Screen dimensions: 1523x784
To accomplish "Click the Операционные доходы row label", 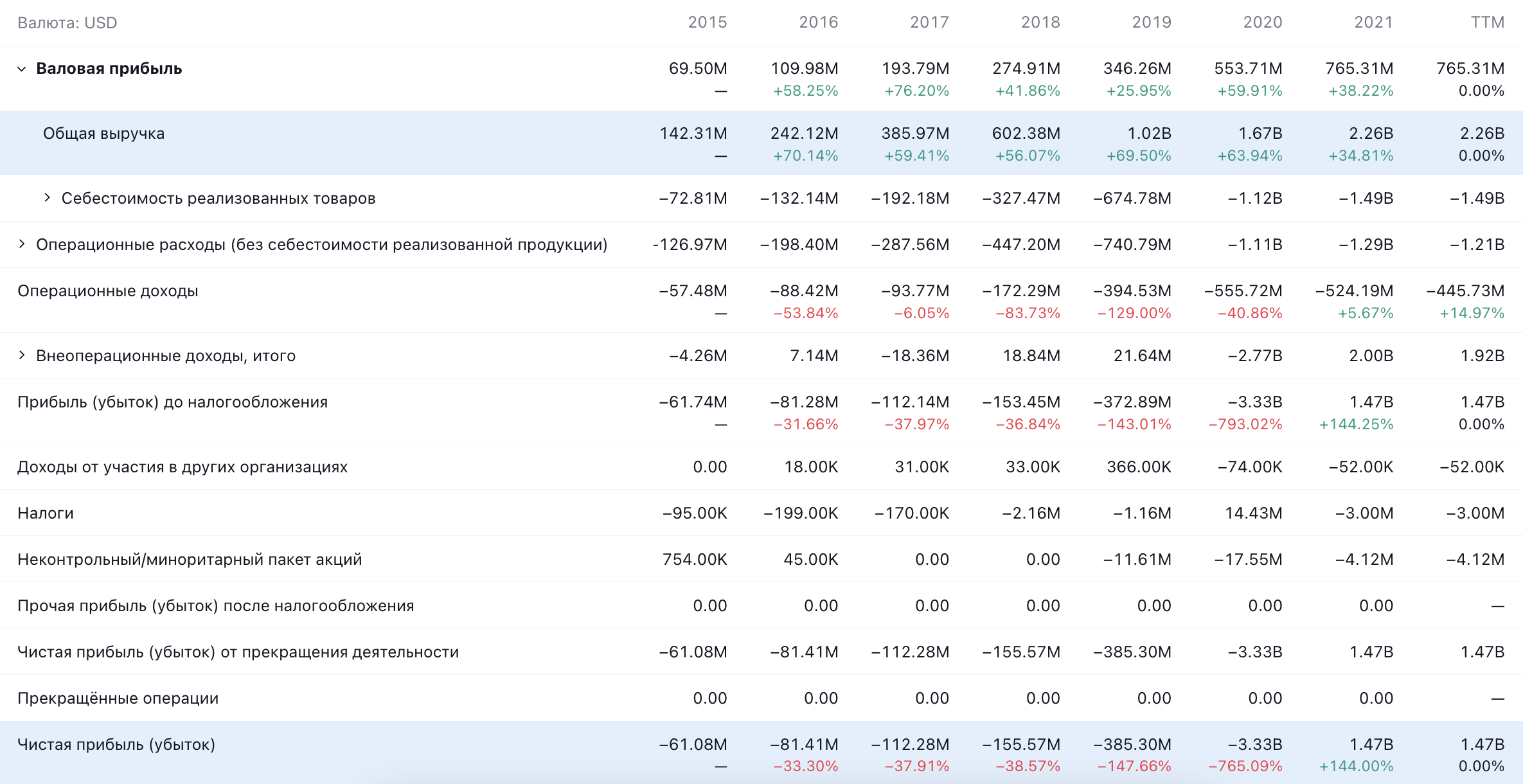I will click(108, 291).
